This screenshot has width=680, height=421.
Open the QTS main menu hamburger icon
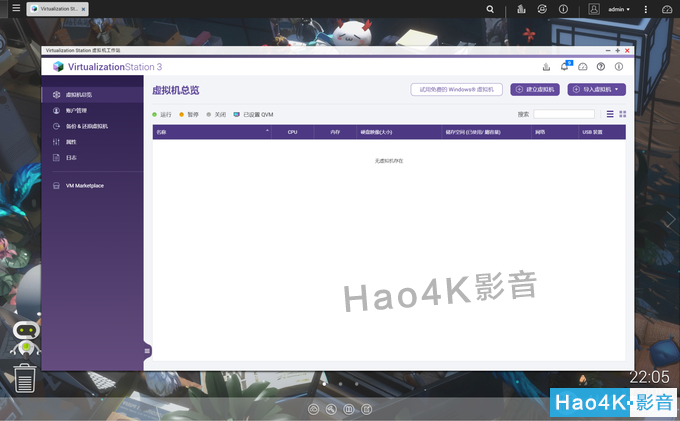coord(16,8)
